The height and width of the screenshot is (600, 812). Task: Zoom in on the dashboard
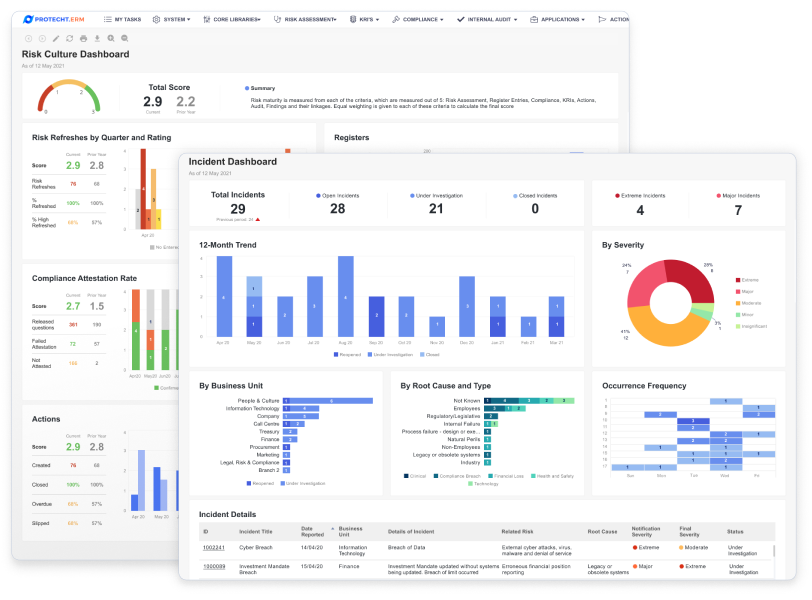coord(110,38)
